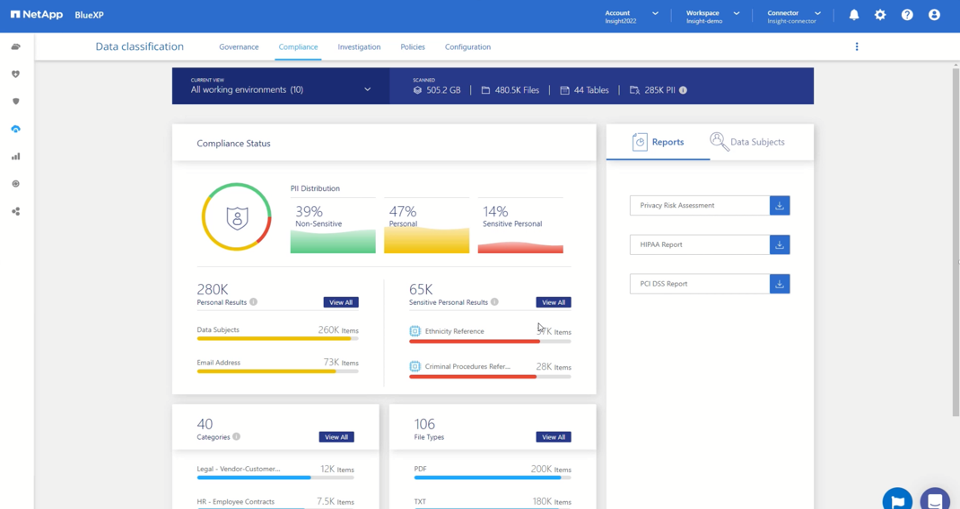Click View All for Personal Results
The image size is (960, 509).
(x=341, y=303)
